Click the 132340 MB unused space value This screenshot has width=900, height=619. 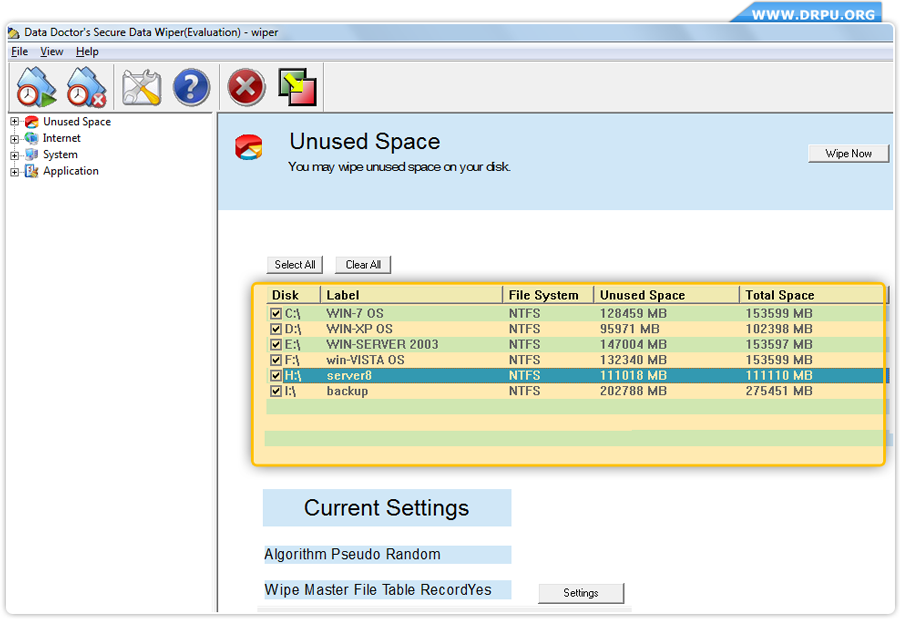pos(633,360)
